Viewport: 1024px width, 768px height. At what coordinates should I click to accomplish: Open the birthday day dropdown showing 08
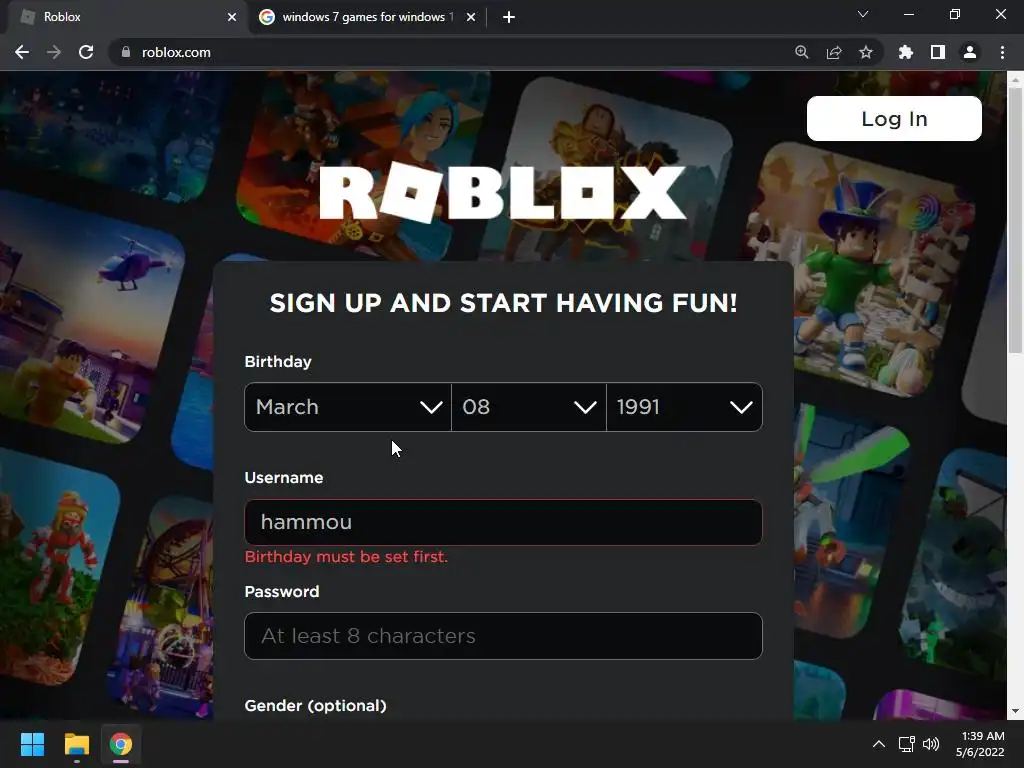click(x=529, y=407)
